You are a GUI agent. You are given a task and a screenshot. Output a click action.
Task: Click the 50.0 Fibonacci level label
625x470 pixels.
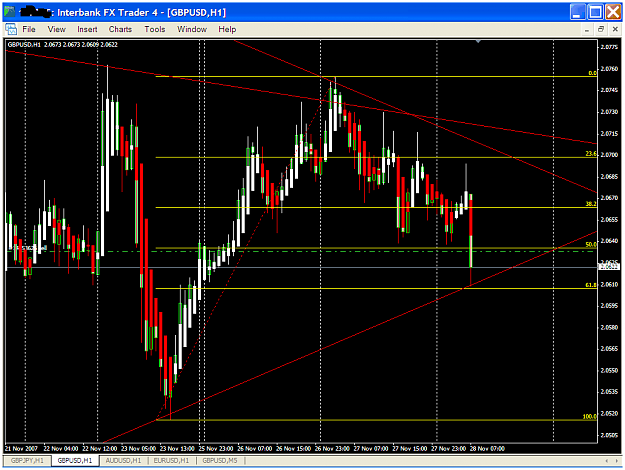pos(591,244)
